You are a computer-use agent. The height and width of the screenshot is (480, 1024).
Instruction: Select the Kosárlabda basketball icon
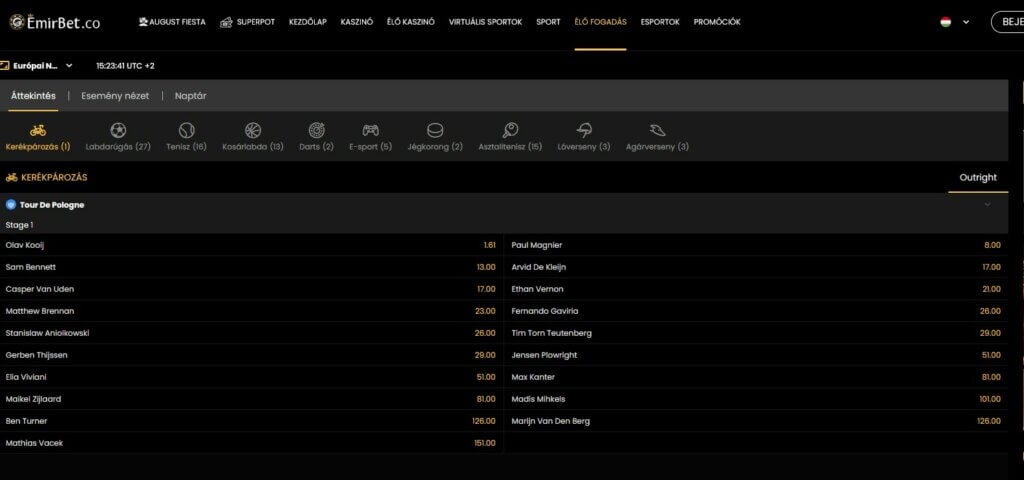click(x=253, y=131)
